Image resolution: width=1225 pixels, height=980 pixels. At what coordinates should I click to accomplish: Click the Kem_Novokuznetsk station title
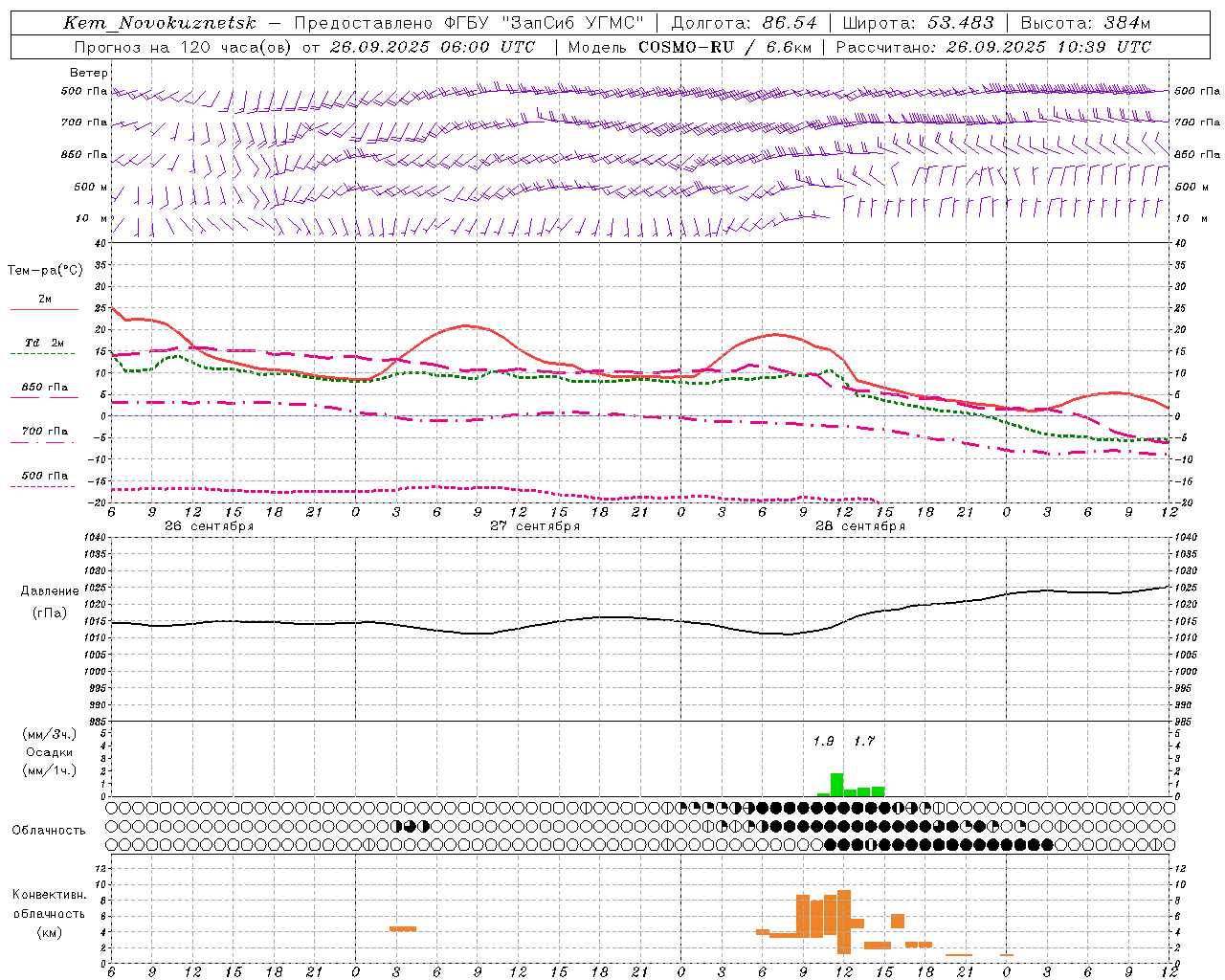click(x=161, y=23)
